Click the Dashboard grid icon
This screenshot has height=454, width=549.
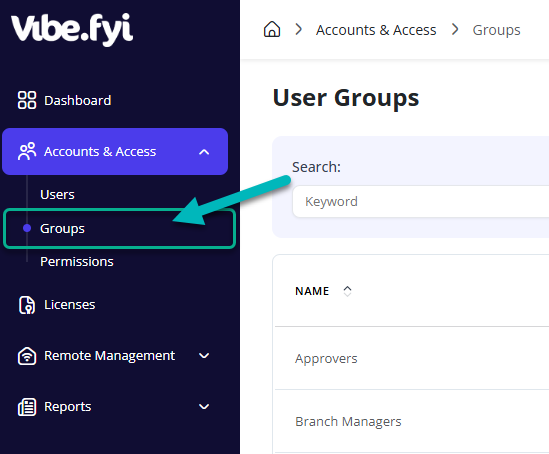point(27,100)
